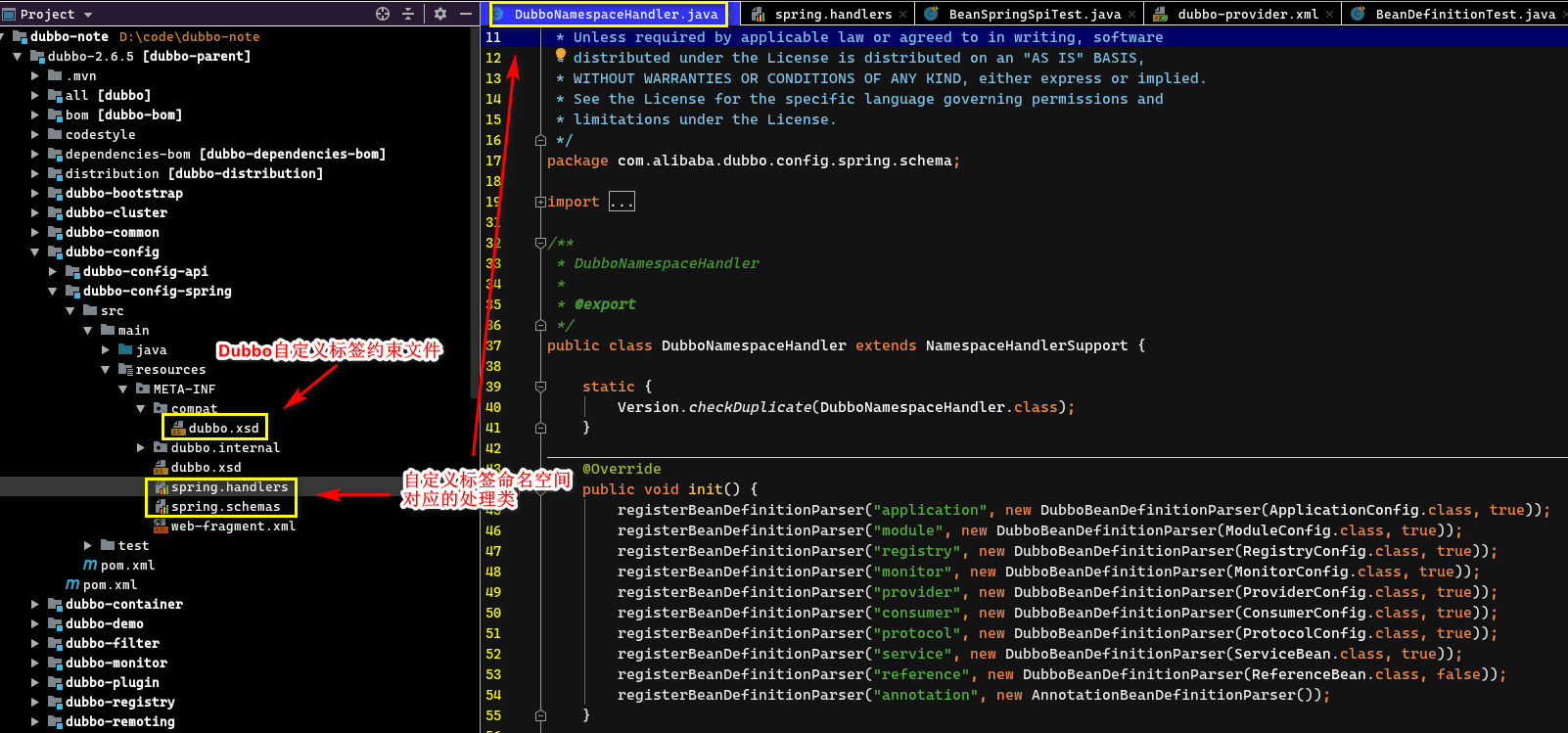The width and height of the screenshot is (1568, 733).
Task: Click the @Override annotation
Action: (622, 469)
